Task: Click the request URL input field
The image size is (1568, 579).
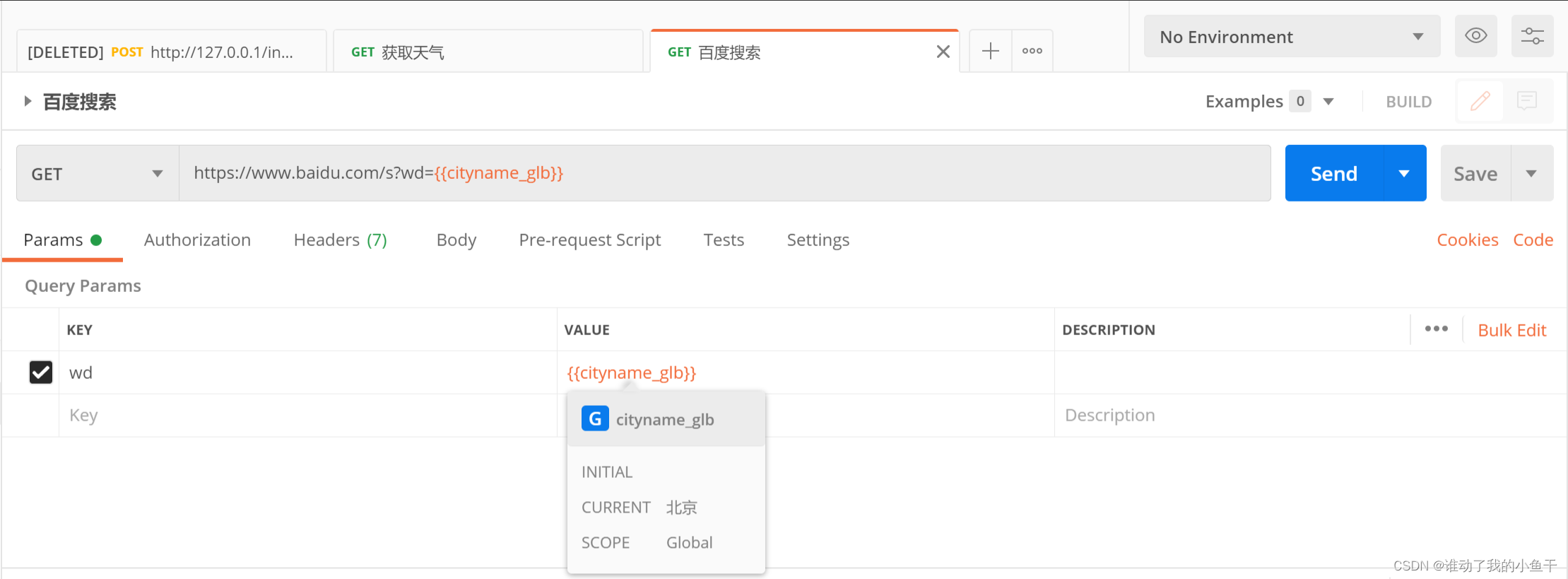Action: click(x=724, y=173)
